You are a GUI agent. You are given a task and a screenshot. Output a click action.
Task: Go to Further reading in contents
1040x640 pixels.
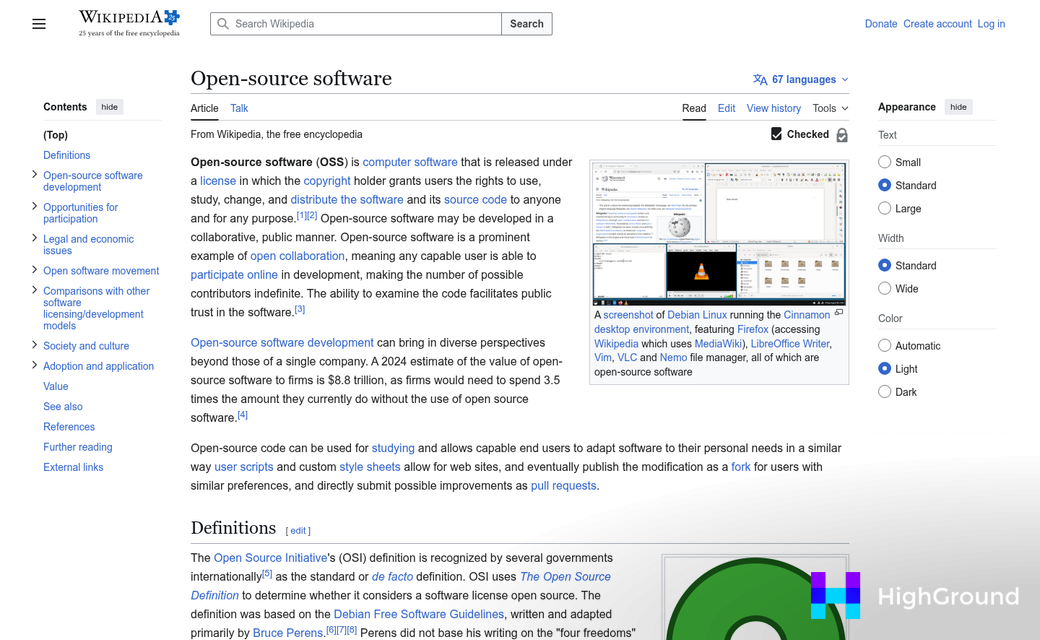(x=78, y=447)
